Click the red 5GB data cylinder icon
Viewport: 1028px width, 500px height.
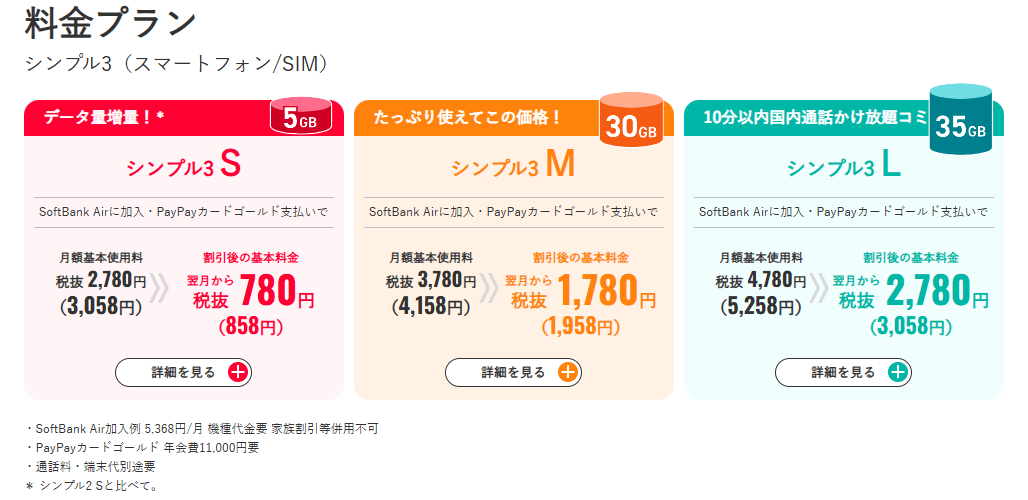click(x=301, y=117)
